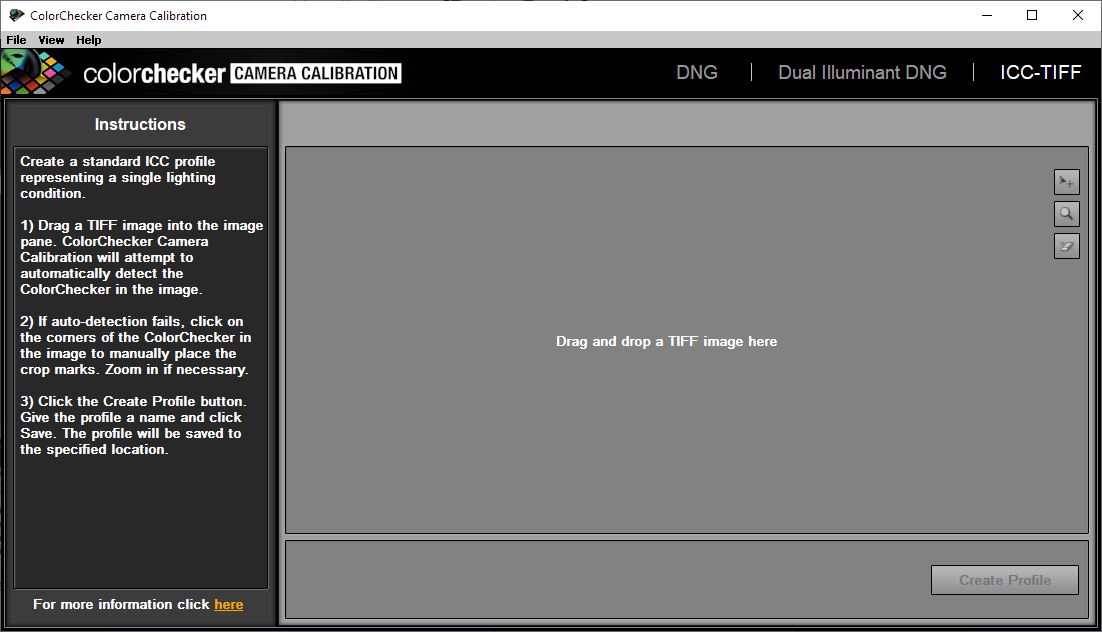Switch to Dual Illuminant DNG mode
The width and height of the screenshot is (1102, 632).
point(862,72)
